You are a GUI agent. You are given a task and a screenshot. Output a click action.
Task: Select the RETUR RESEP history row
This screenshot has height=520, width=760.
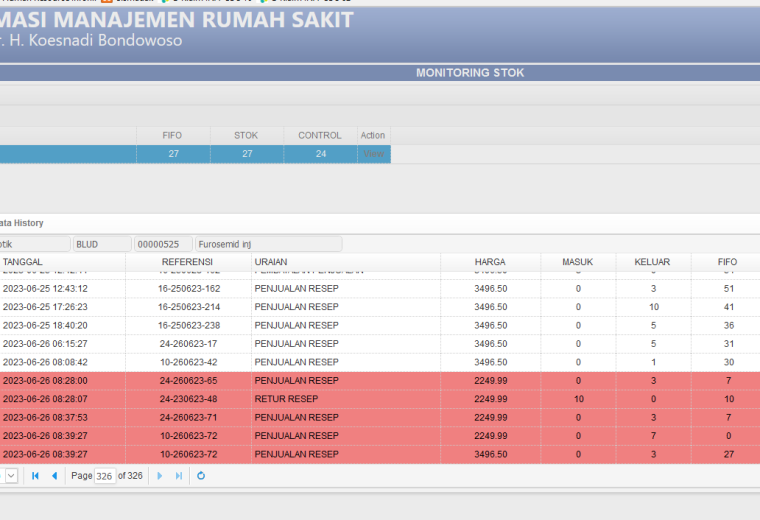380,399
